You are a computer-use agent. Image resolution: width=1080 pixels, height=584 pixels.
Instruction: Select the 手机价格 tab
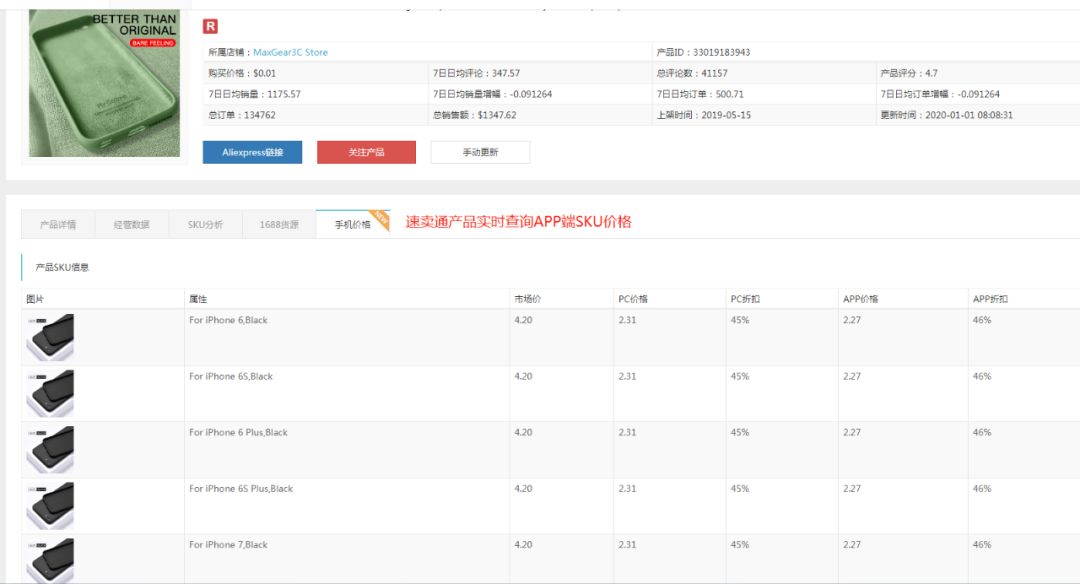353,225
